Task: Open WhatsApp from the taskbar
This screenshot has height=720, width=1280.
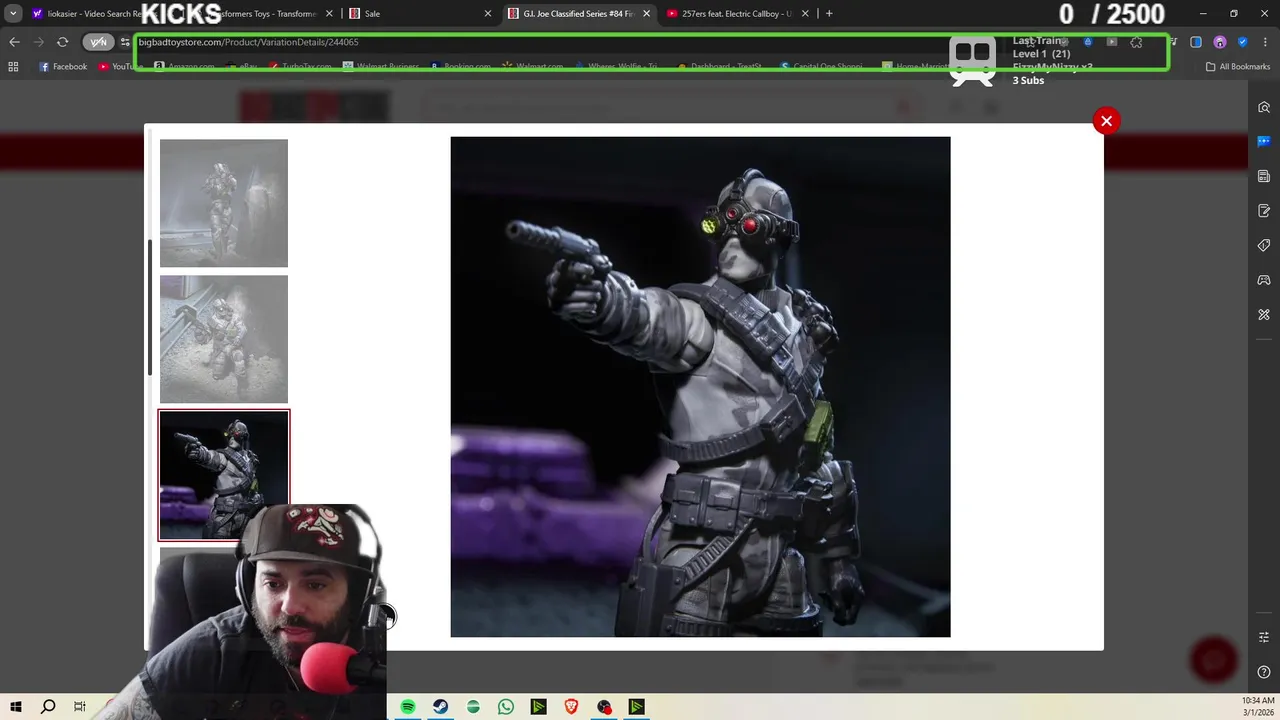Action: pos(506,707)
